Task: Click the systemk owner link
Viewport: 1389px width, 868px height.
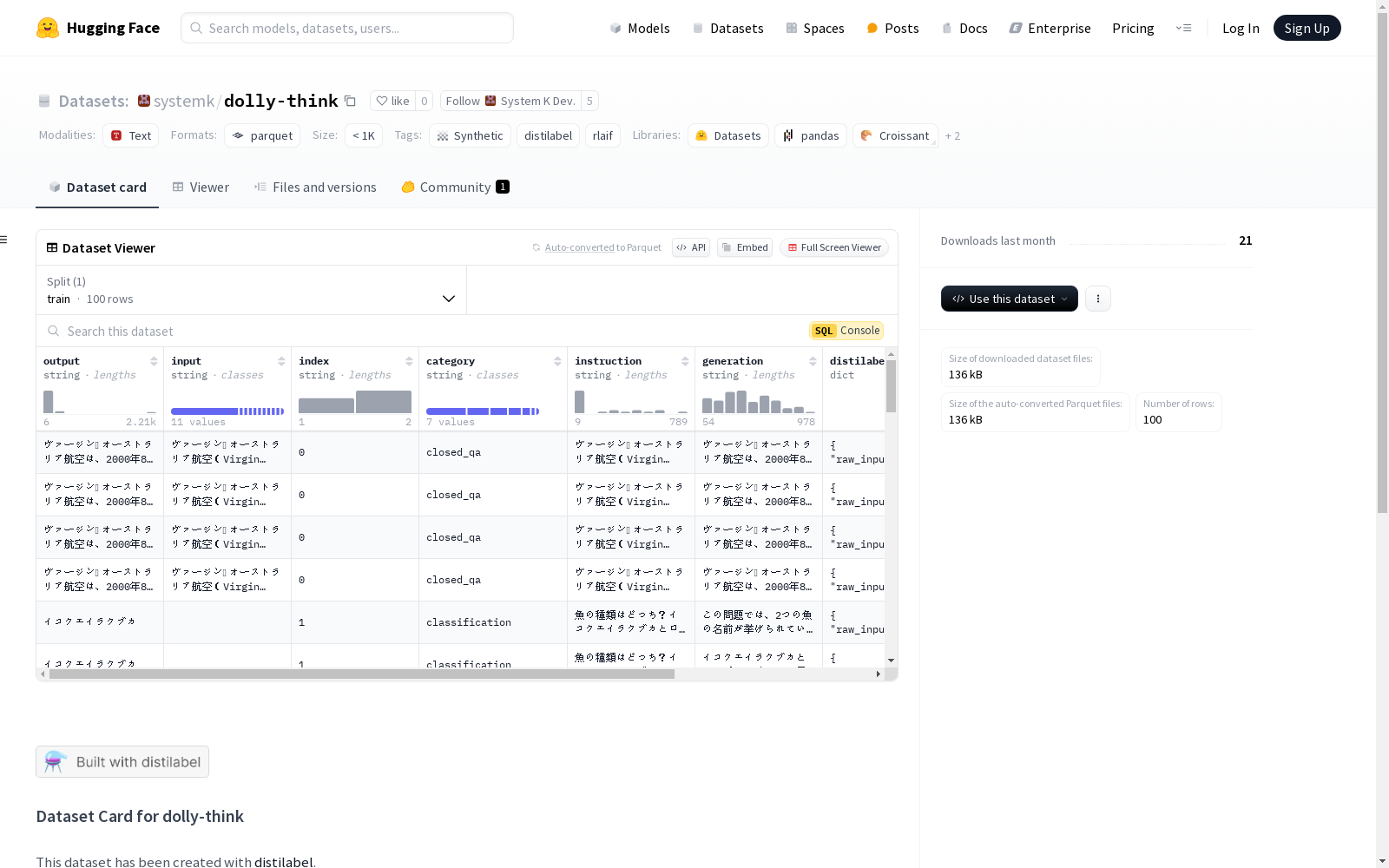Action: tap(184, 101)
